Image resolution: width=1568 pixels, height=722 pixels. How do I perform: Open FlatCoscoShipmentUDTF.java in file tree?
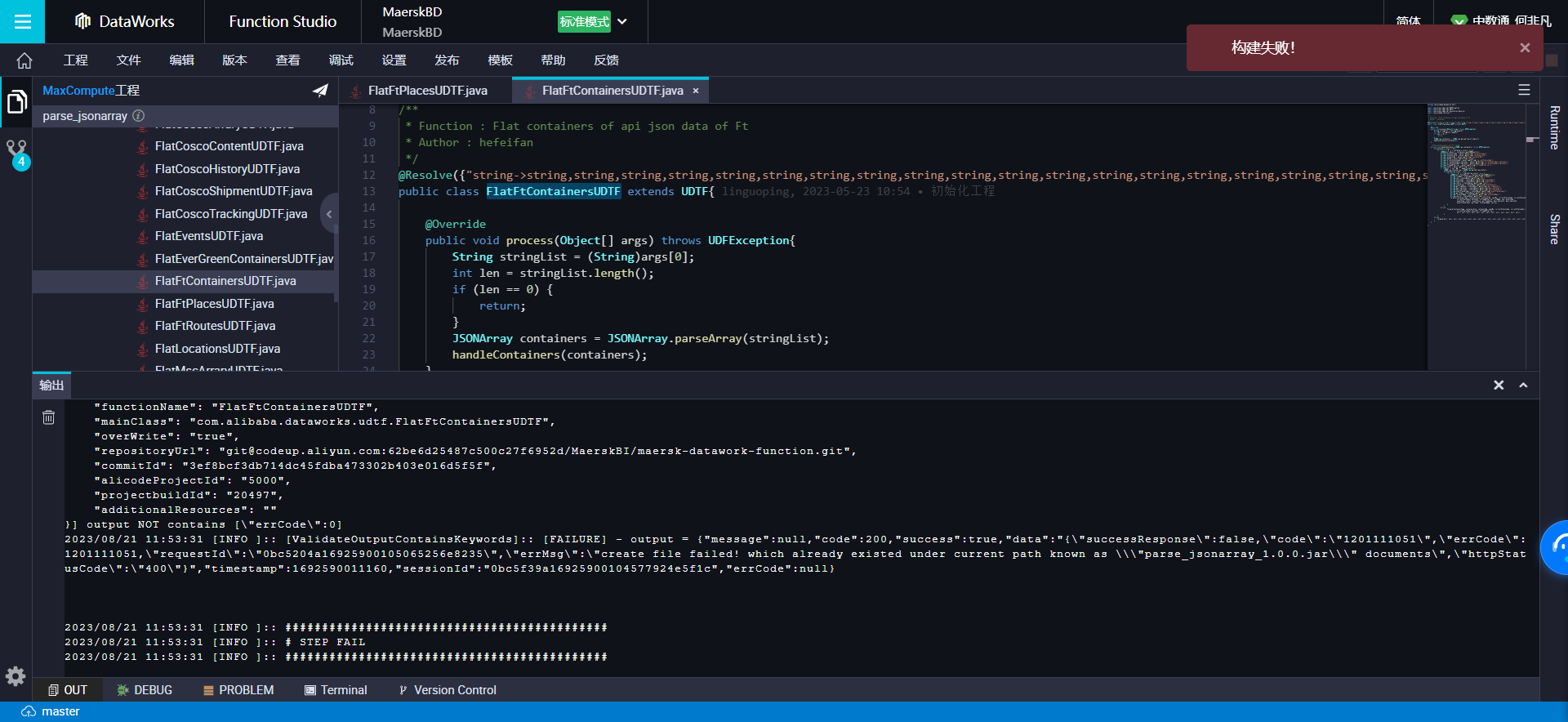click(x=234, y=191)
